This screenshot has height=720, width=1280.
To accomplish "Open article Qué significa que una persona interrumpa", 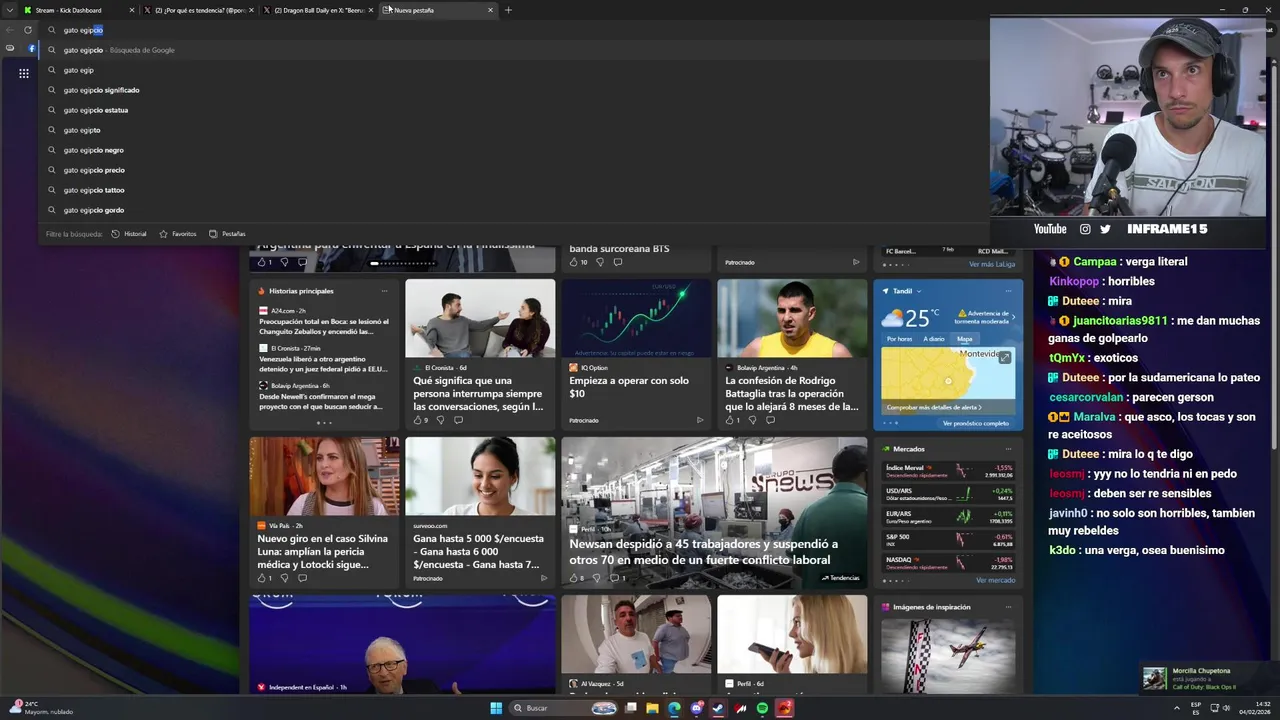I will [479, 394].
